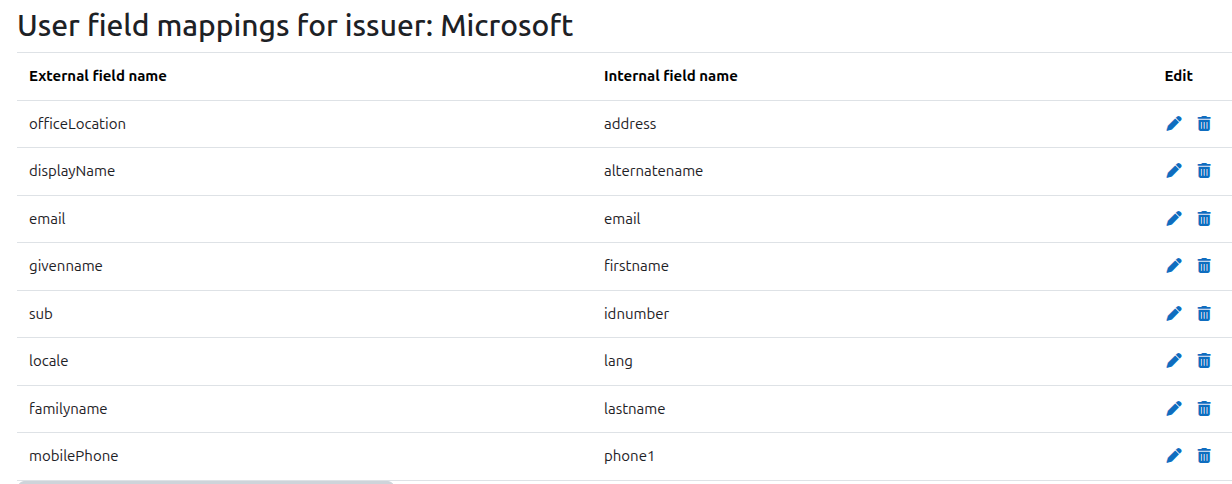Click the Internal field name column header
The width and height of the screenshot is (1232, 484).
pyautogui.click(x=671, y=76)
